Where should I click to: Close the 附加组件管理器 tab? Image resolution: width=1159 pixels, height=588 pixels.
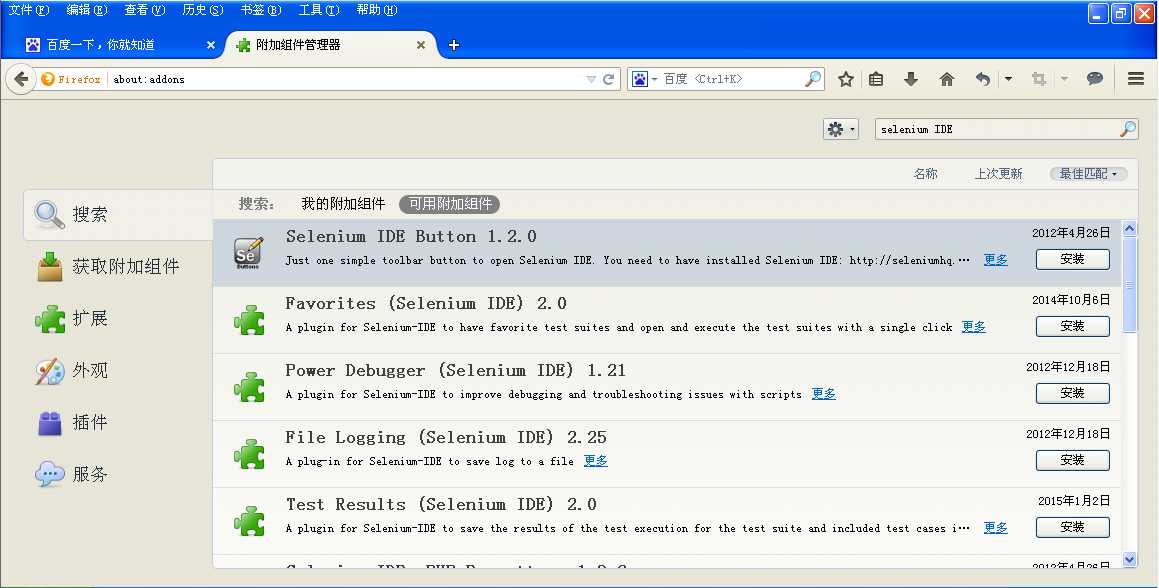point(421,45)
